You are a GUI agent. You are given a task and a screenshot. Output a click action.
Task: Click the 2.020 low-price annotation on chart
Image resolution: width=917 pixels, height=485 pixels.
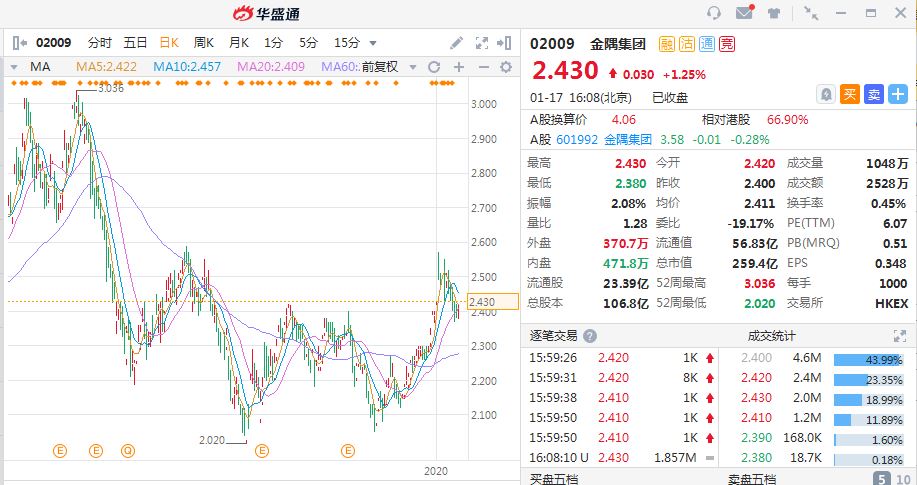pyautogui.click(x=212, y=440)
